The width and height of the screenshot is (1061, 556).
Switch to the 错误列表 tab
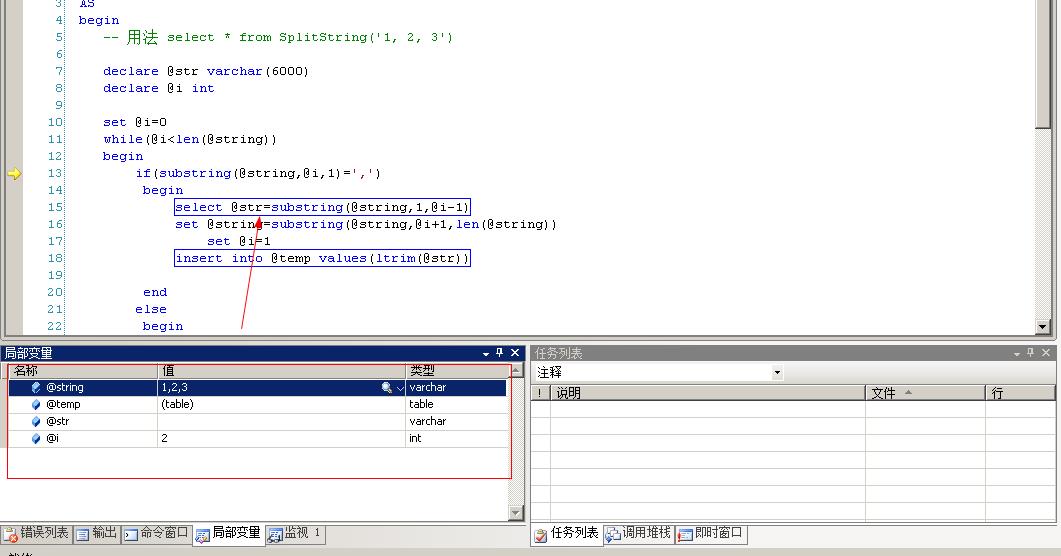click(36, 534)
